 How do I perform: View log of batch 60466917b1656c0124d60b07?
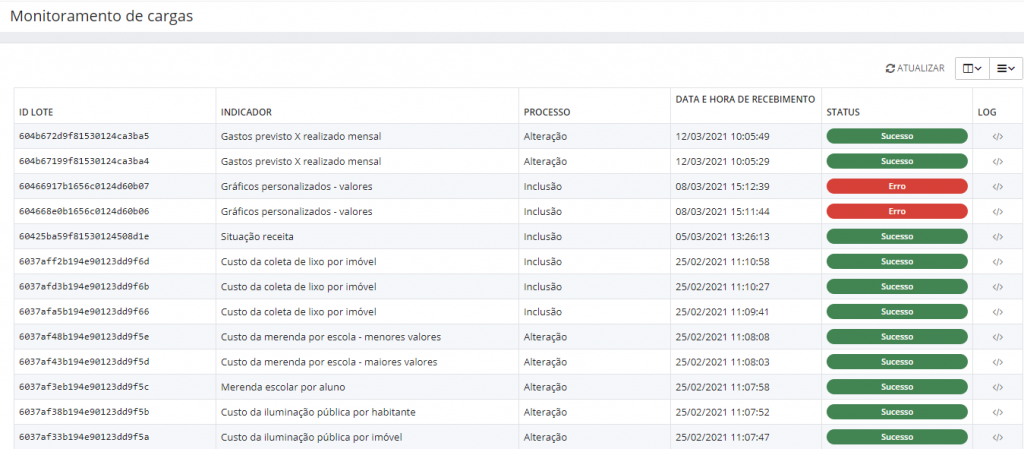(x=997, y=186)
